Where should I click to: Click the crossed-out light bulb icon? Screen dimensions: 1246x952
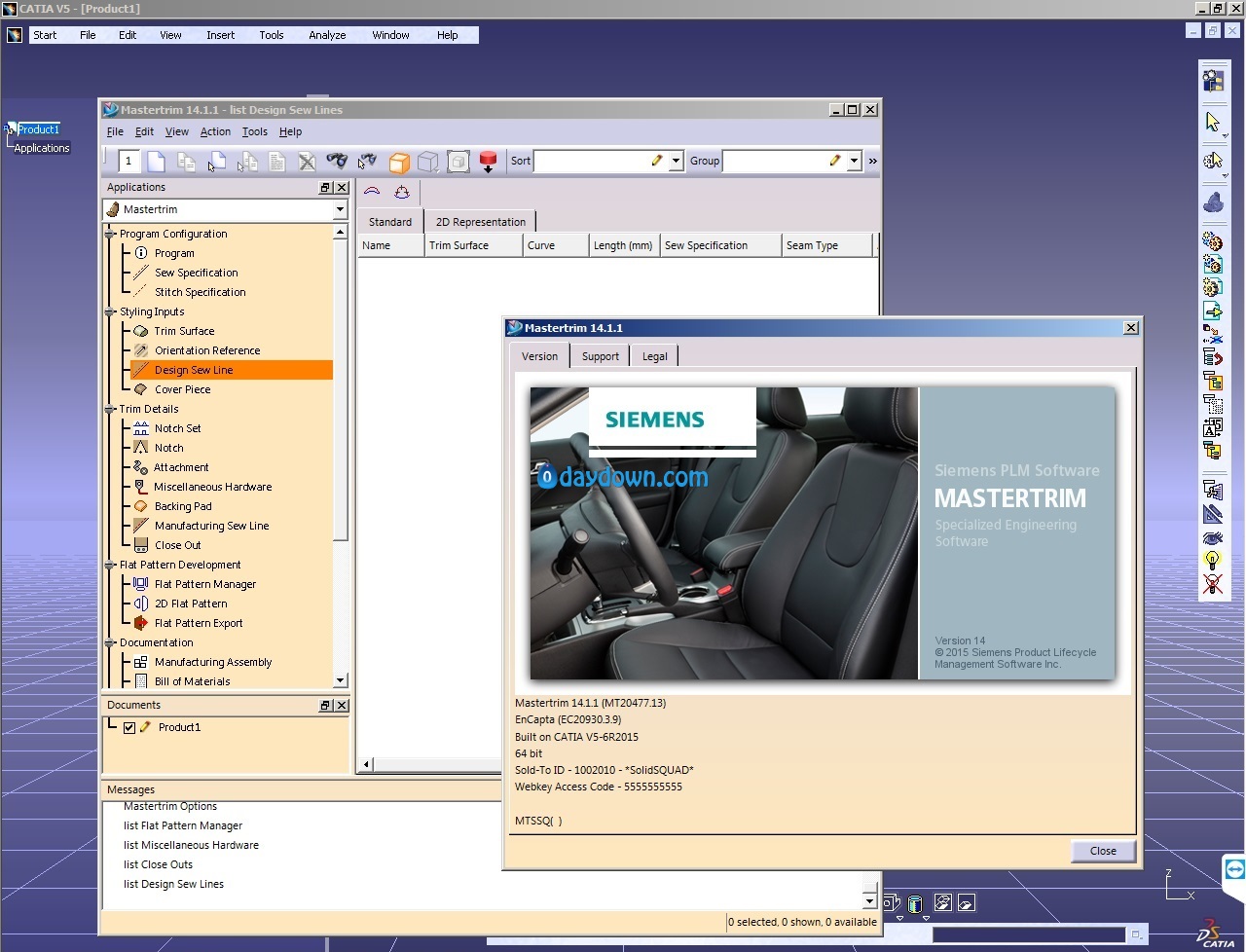pos(1212,584)
